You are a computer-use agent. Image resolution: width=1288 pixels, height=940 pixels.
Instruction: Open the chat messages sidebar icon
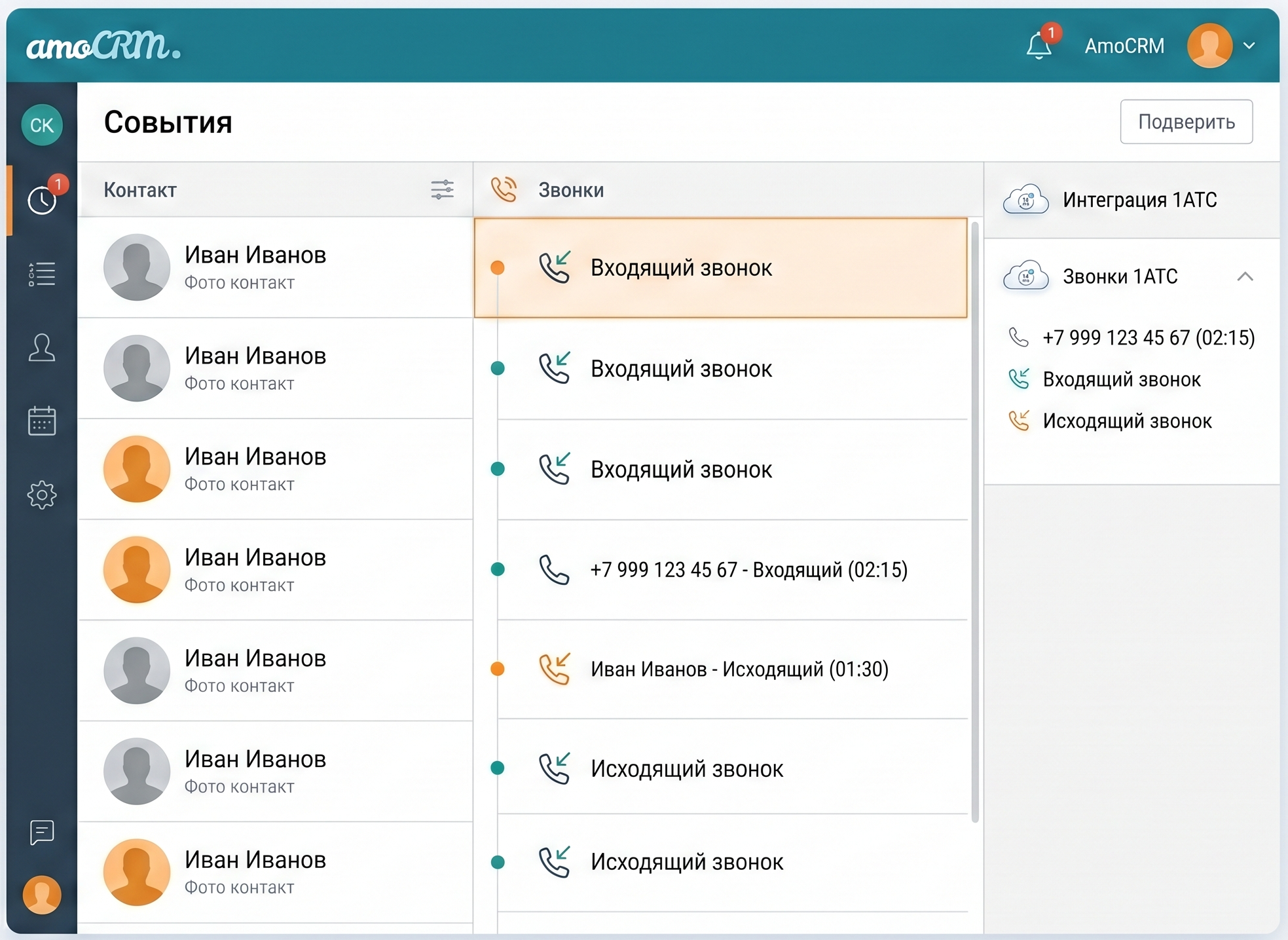click(x=42, y=833)
